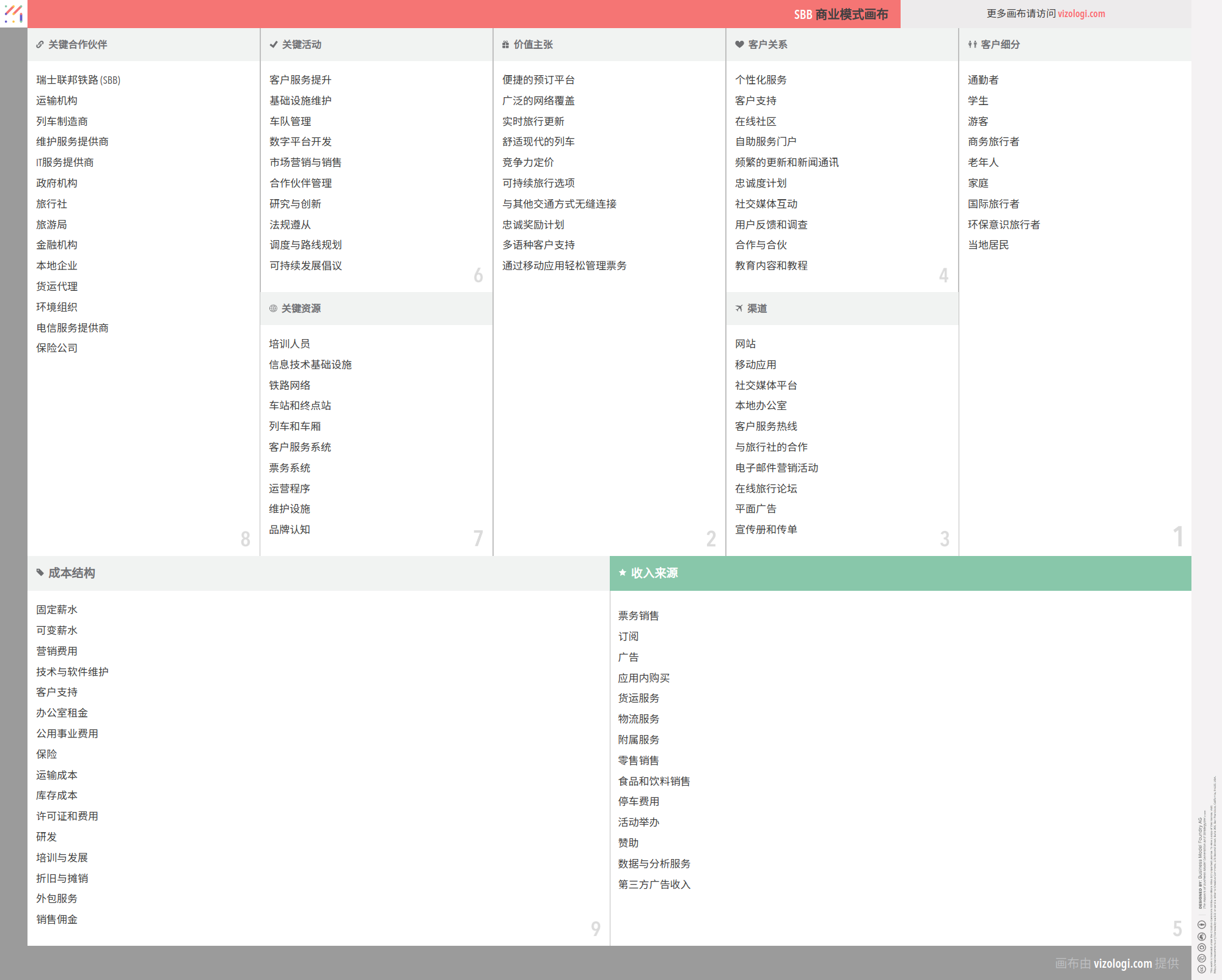Select the SBB 商业模式画布 title bar
This screenshot has width=1222, height=980.
[x=841, y=14]
